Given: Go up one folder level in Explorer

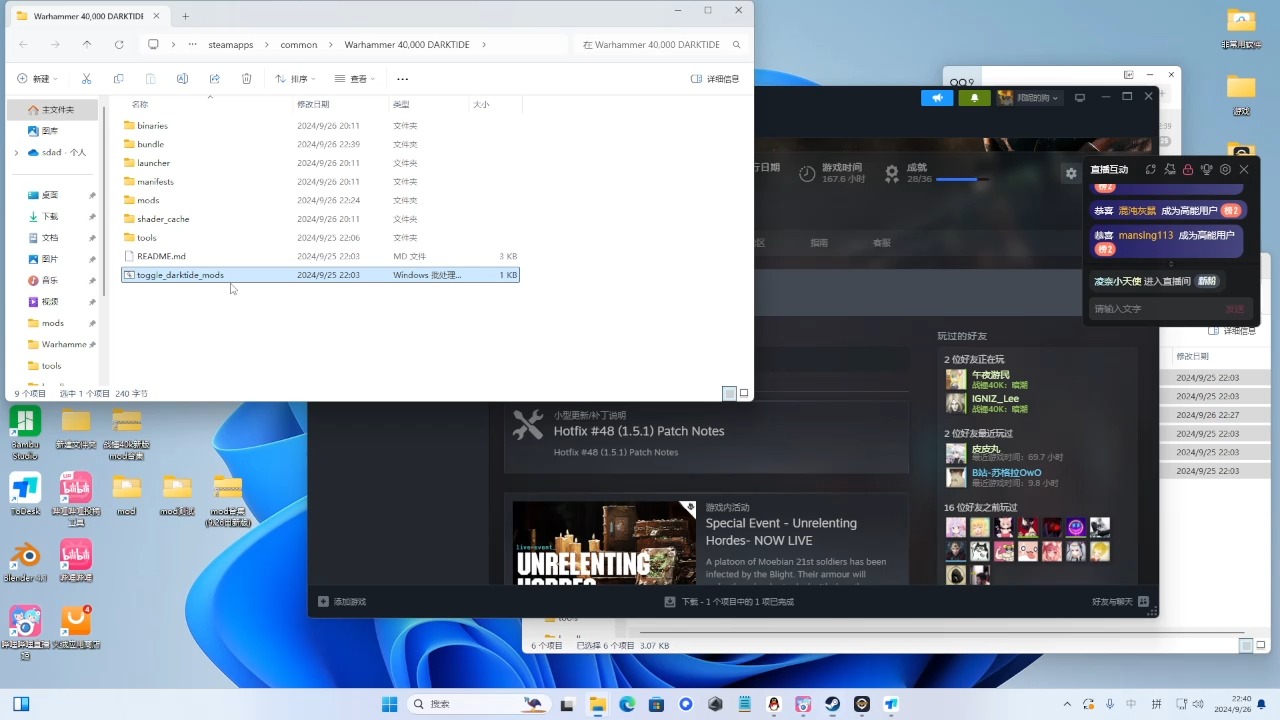Looking at the screenshot, I should (87, 45).
